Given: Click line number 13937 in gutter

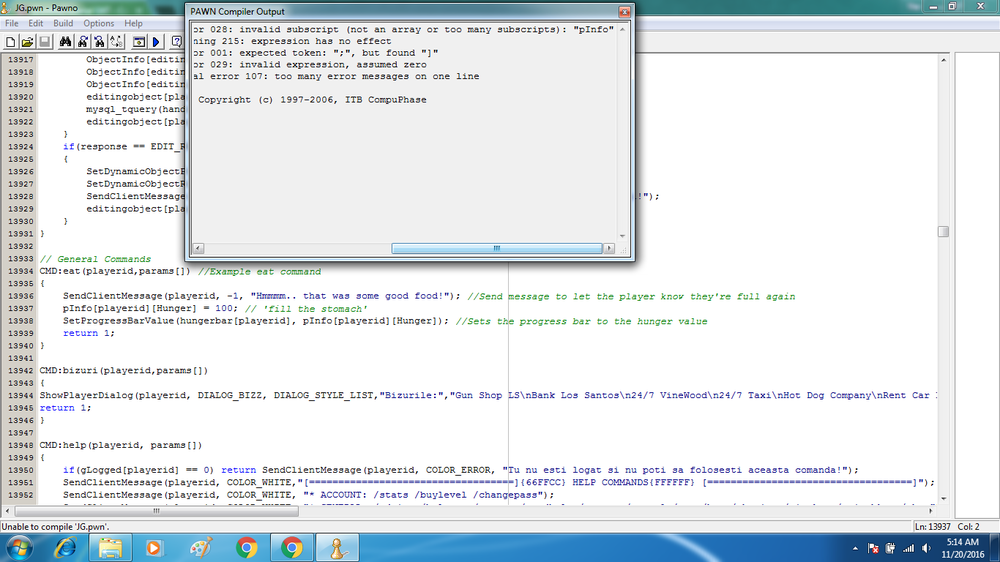Looking at the screenshot, I should coord(20,309).
